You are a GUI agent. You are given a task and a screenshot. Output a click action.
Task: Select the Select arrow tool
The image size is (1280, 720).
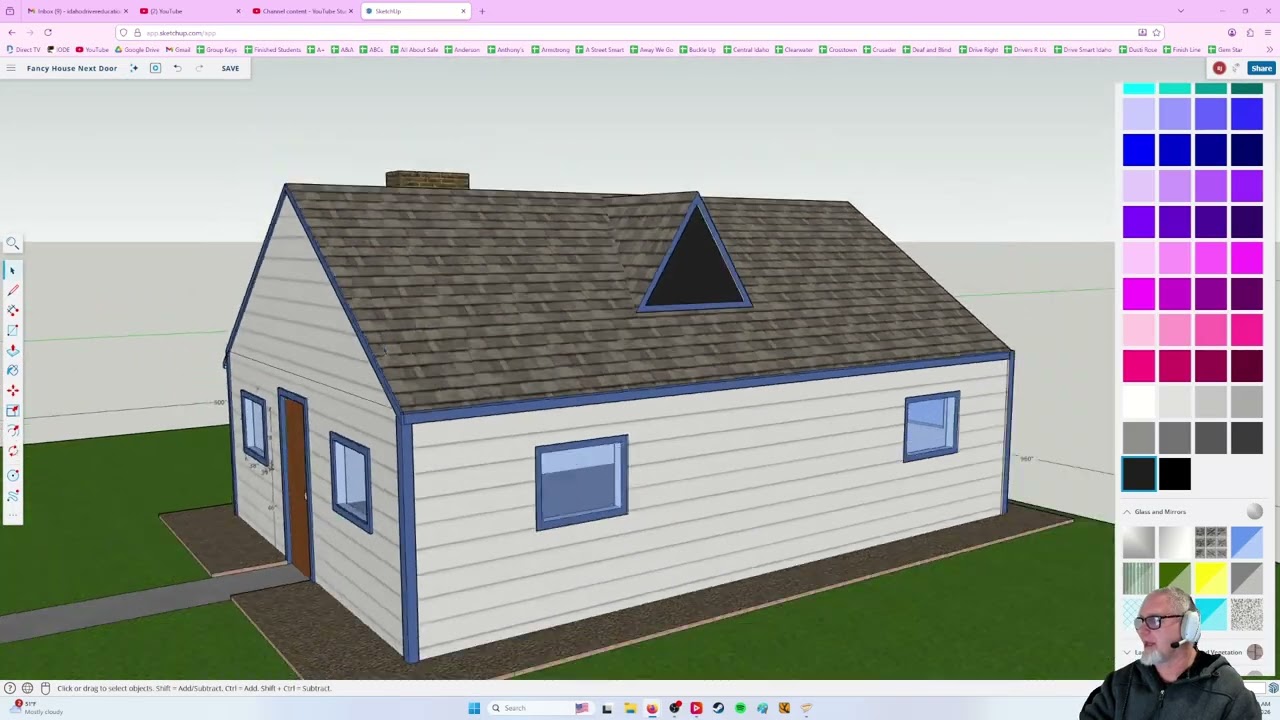(12, 270)
